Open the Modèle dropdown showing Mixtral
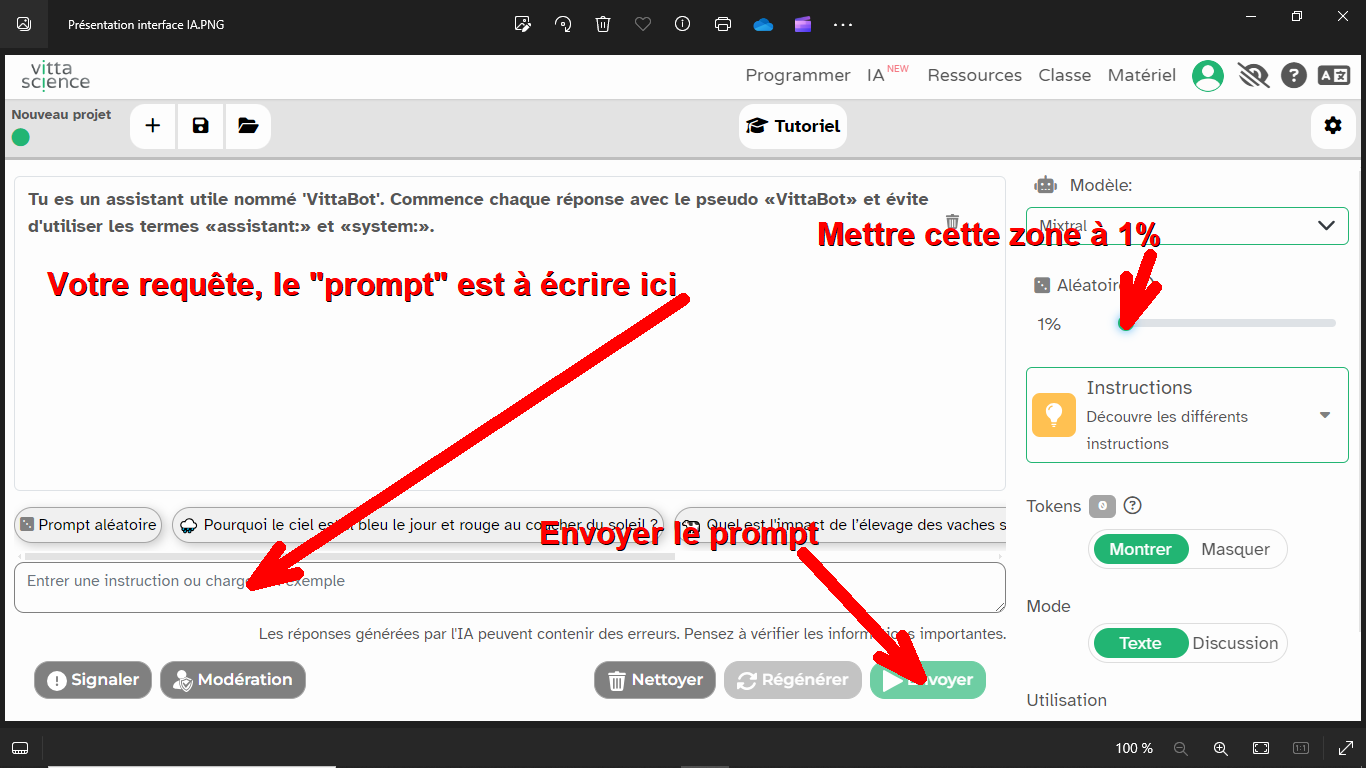The width and height of the screenshot is (1366, 768). (x=1187, y=226)
